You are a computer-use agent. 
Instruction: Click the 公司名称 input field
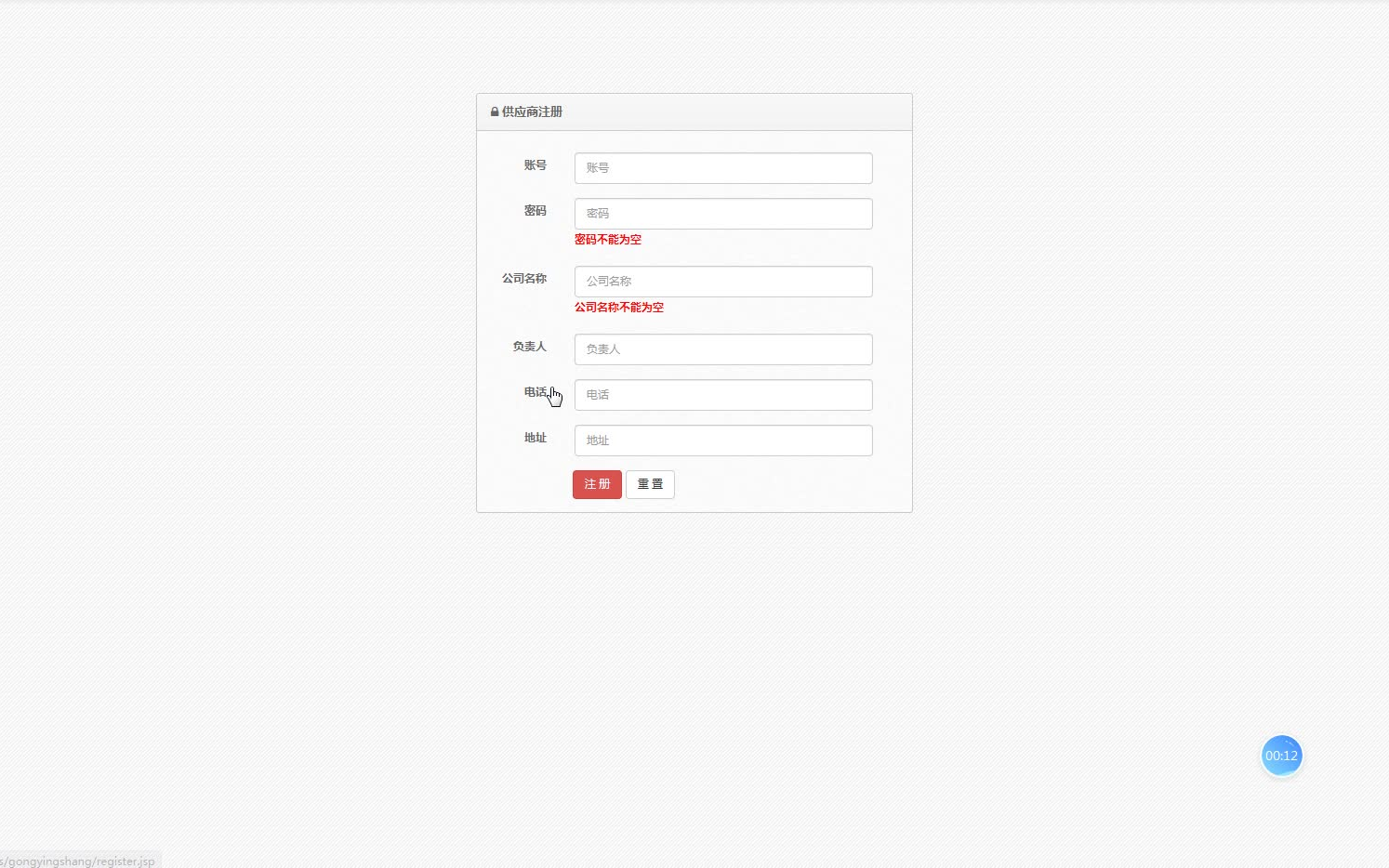723,282
